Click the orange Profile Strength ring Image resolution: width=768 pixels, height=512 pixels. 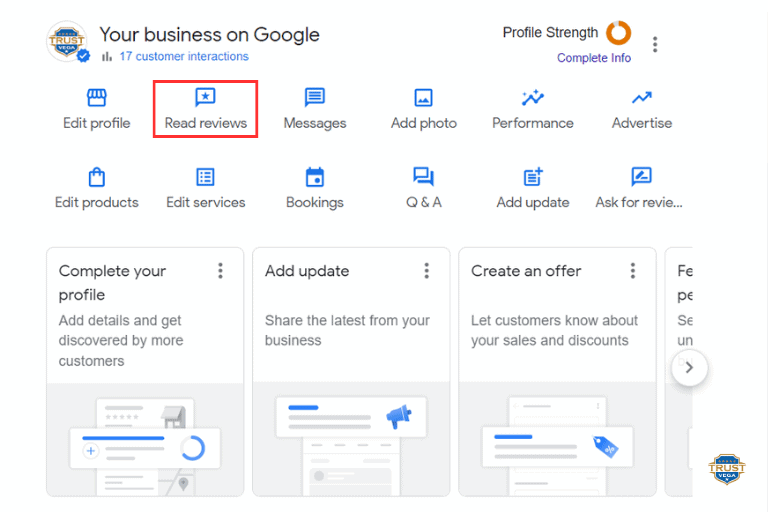click(619, 33)
